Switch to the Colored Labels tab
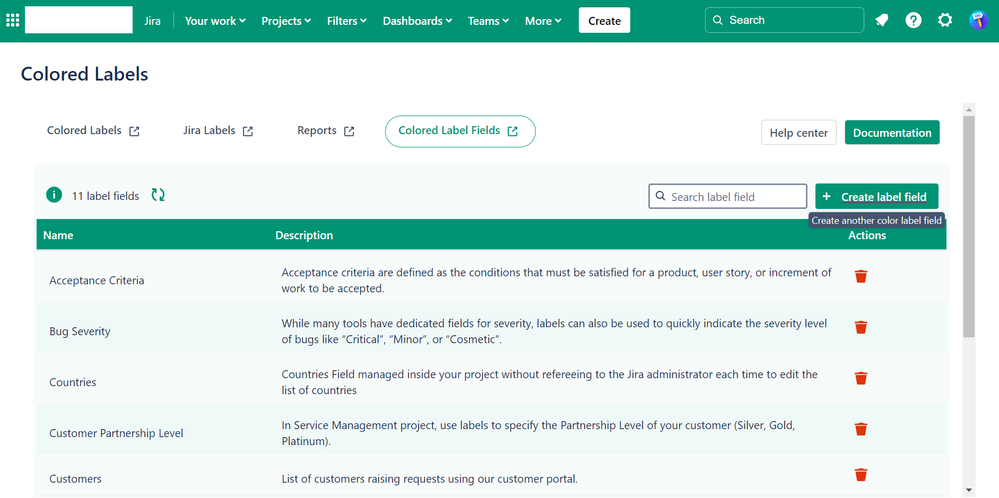The height and width of the screenshot is (498, 999). pos(93,131)
